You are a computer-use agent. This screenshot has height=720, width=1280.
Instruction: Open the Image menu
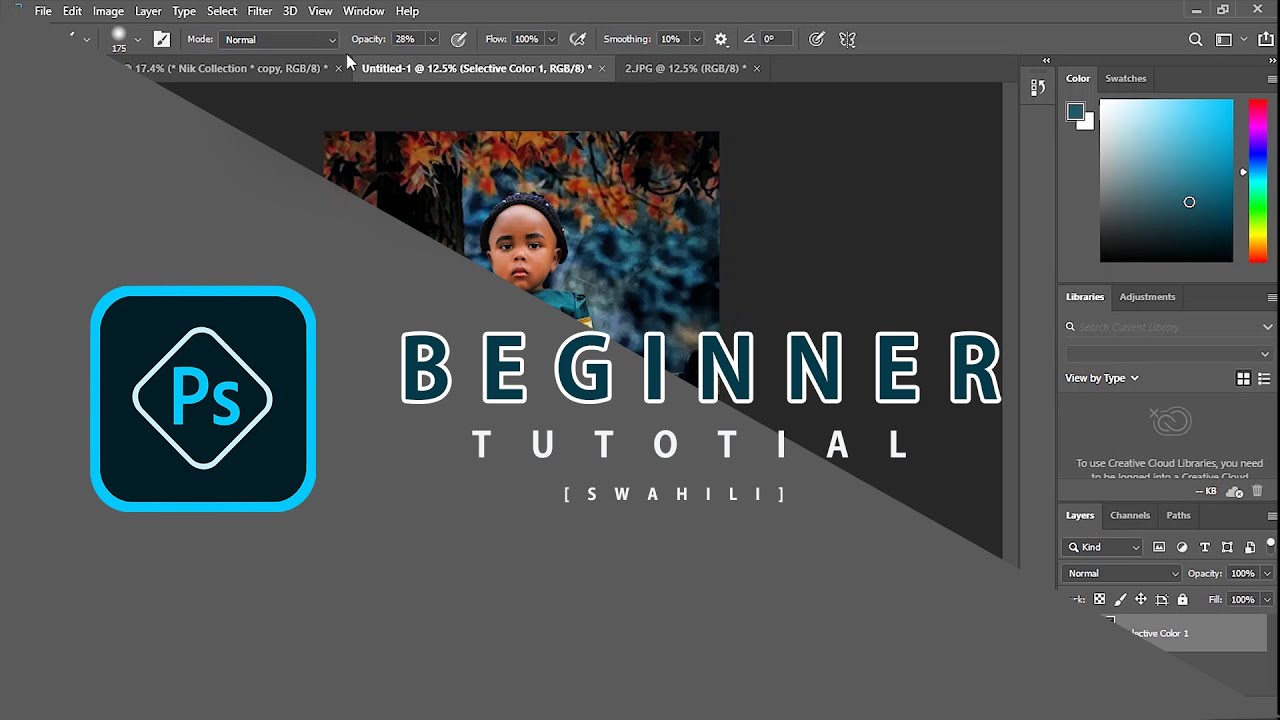[x=108, y=11]
